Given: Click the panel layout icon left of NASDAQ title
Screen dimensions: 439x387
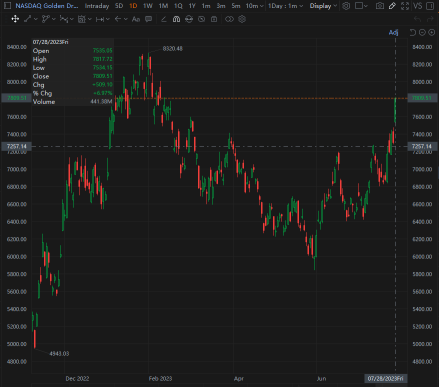Looking at the screenshot, I should (x=7, y=6).
